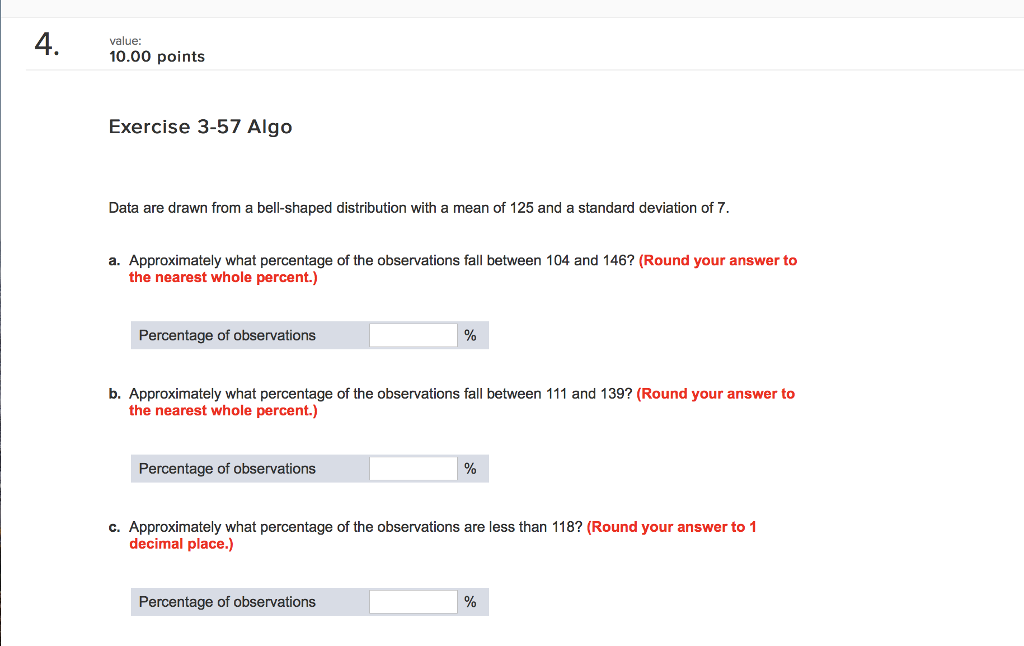Click part b question about 111 and 139
Image resolution: width=1024 pixels, height=646 pixels.
(381, 393)
